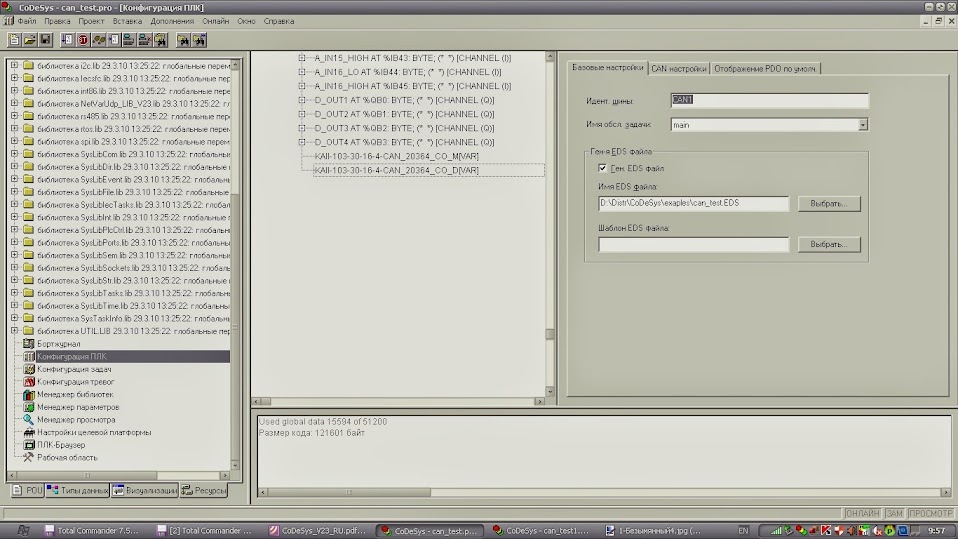Expand библиотека SysLibSockets.lib folder

(x=15, y=268)
